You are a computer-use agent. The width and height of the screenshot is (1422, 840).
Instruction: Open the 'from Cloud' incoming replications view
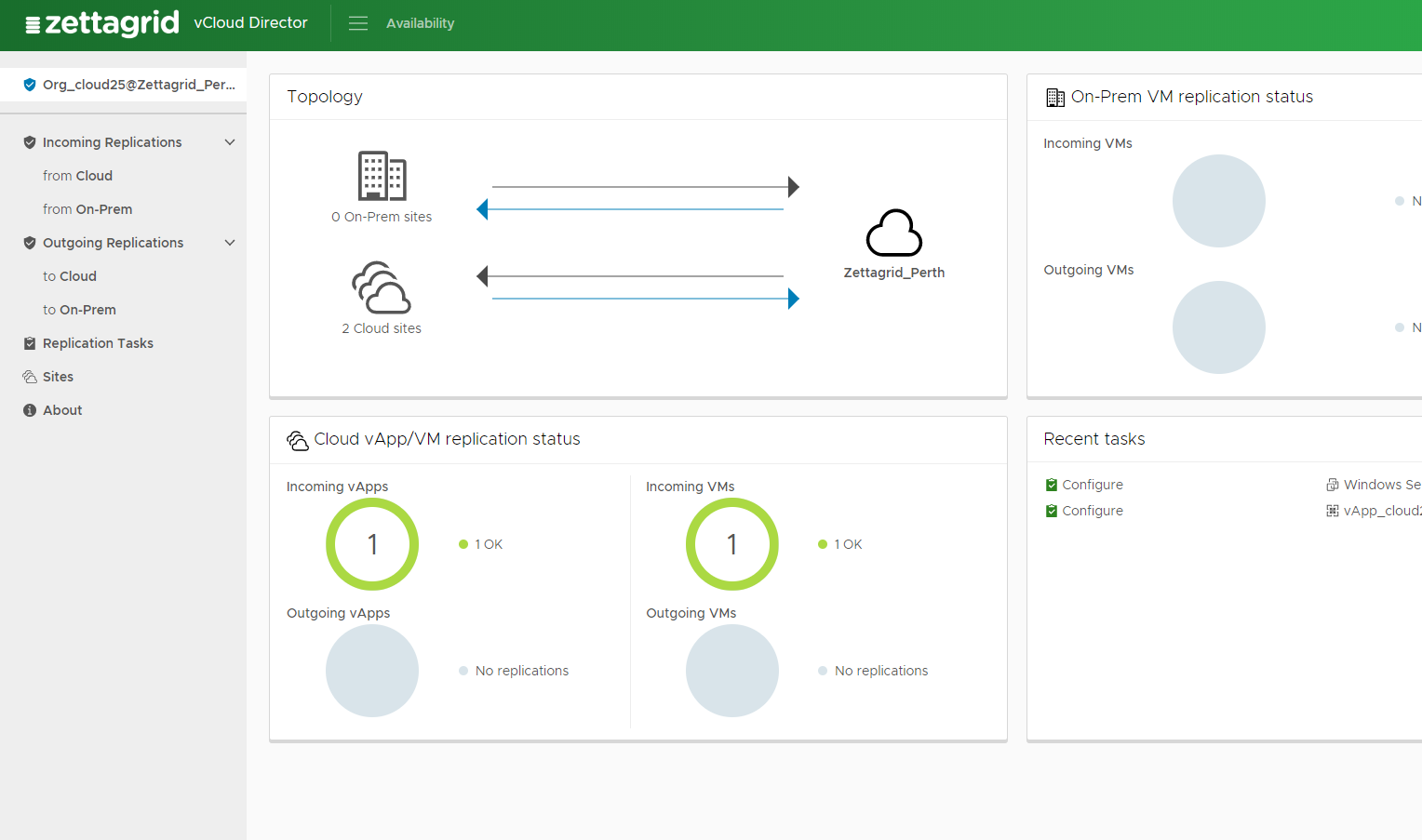(78, 175)
